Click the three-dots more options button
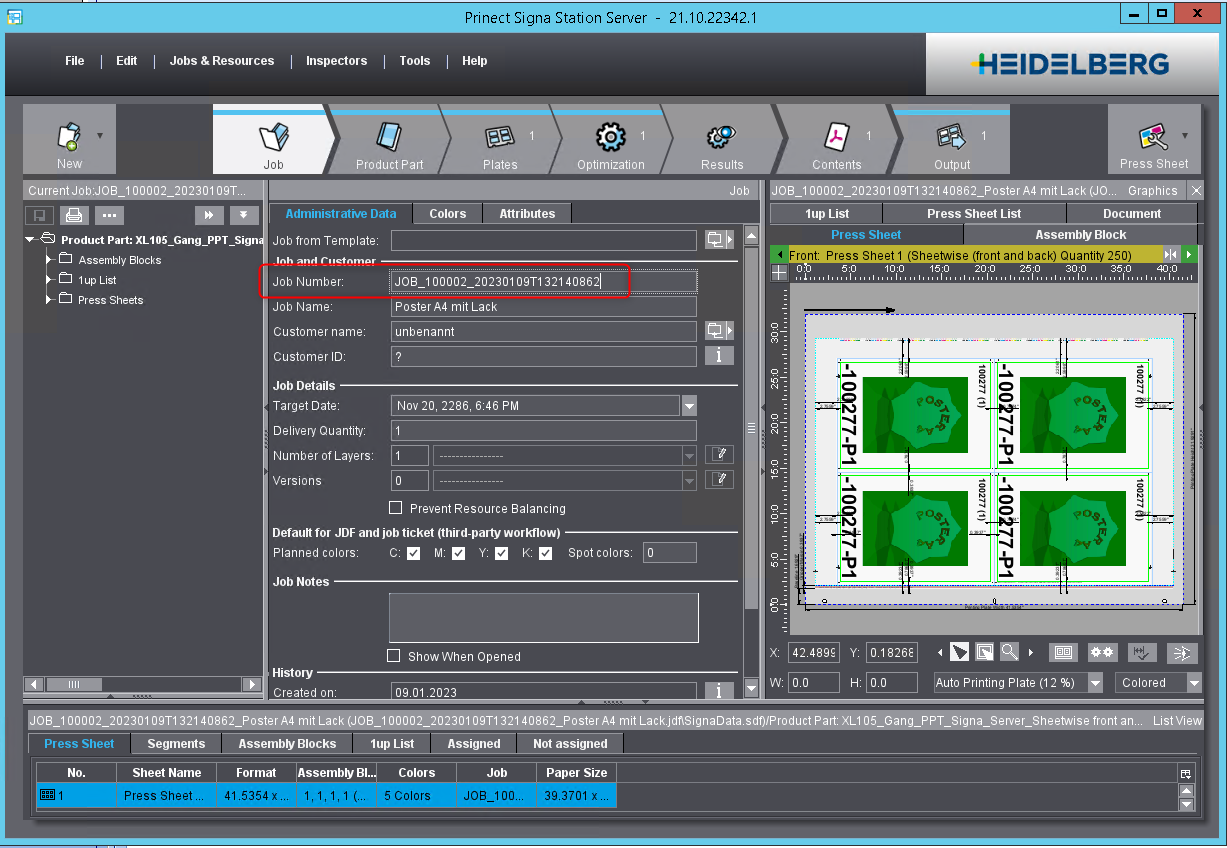This screenshot has height=848, width=1227. [109, 215]
